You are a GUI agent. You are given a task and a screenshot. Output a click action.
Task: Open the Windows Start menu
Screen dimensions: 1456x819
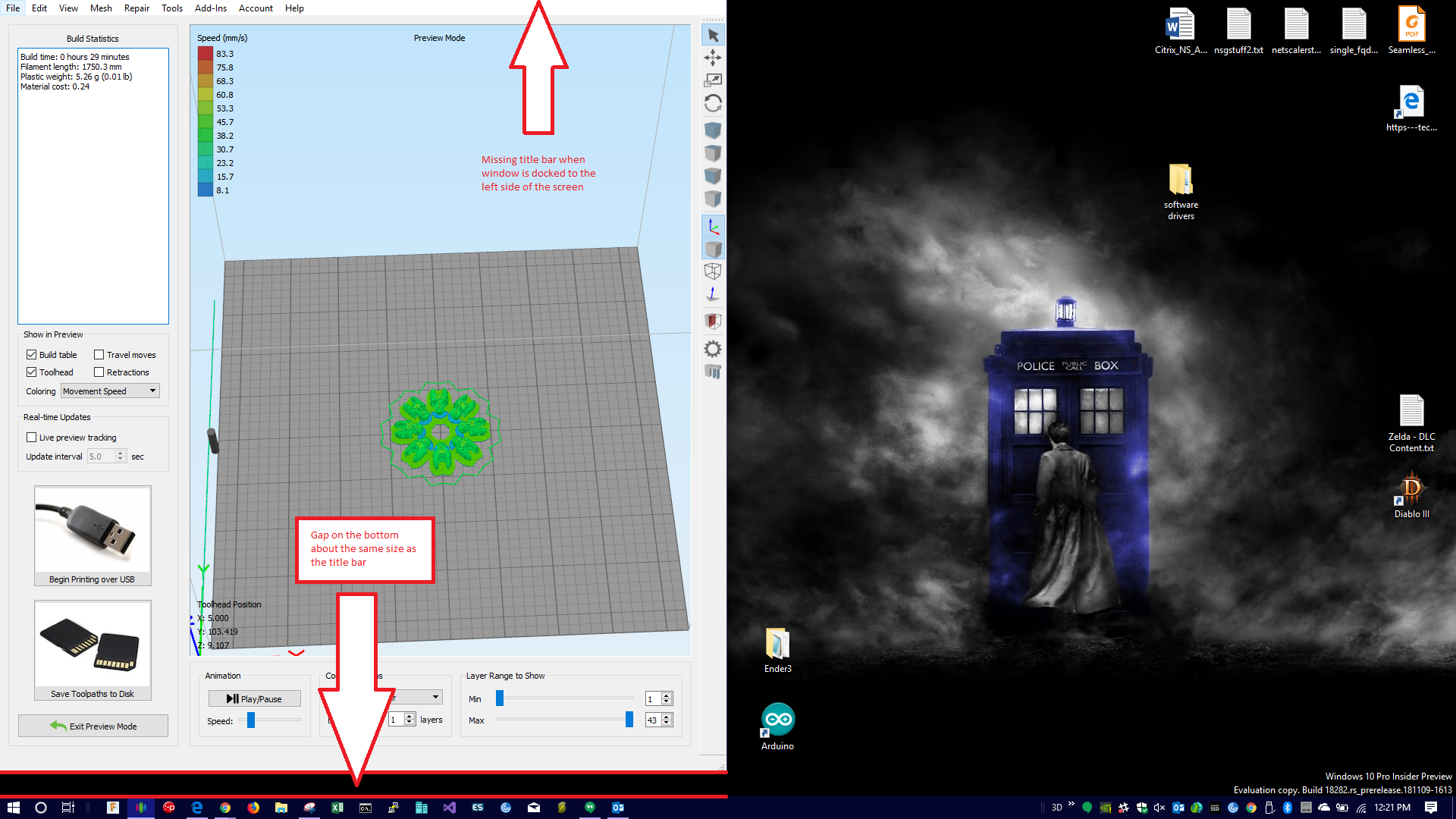[14, 808]
